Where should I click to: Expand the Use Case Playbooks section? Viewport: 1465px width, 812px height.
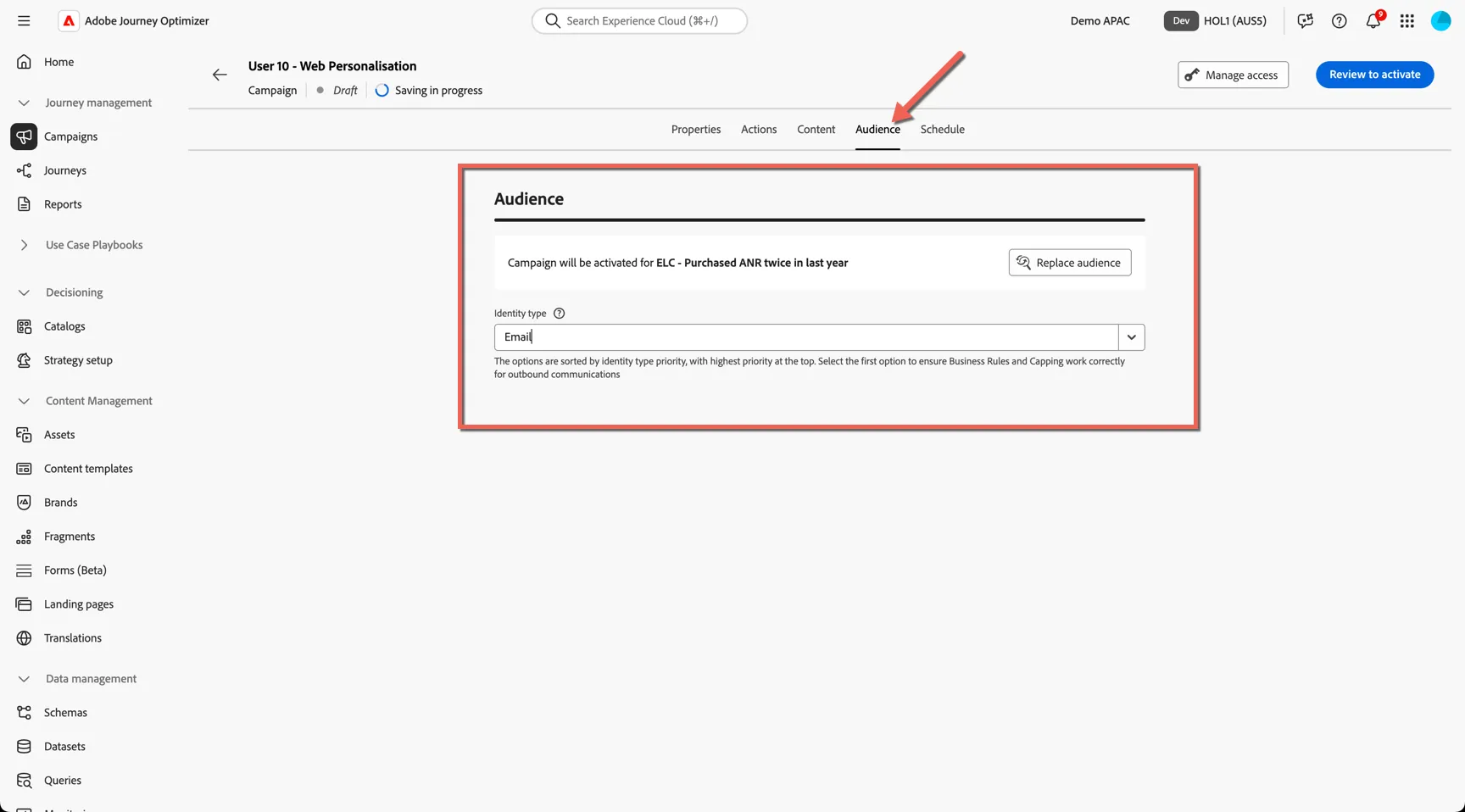point(24,245)
